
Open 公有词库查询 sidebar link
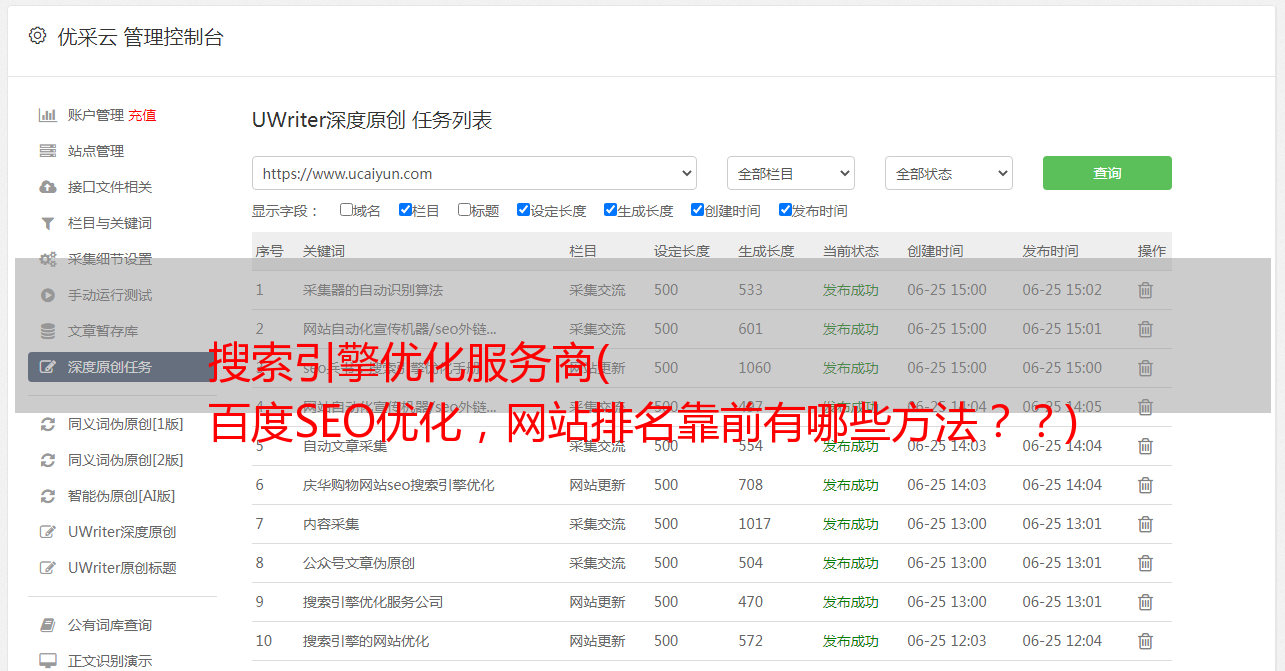pyautogui.click(x=110, y=625)
